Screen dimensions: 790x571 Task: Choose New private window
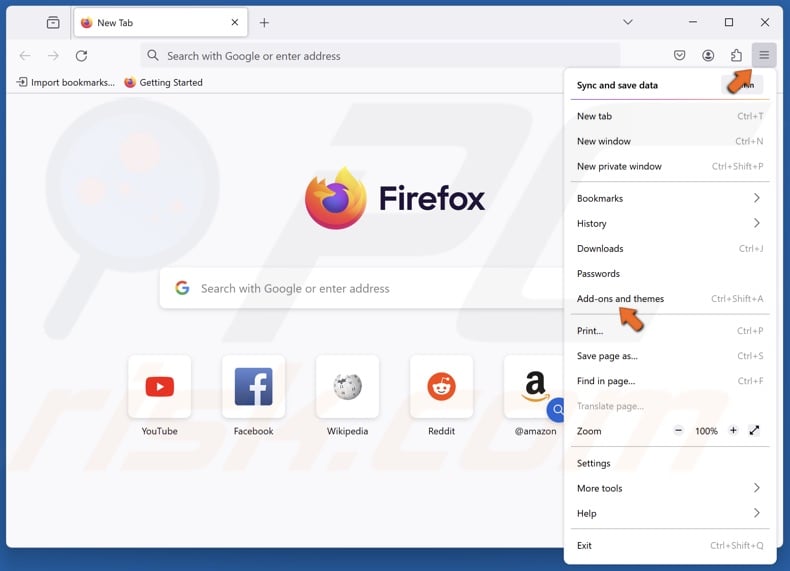point(670,166)
